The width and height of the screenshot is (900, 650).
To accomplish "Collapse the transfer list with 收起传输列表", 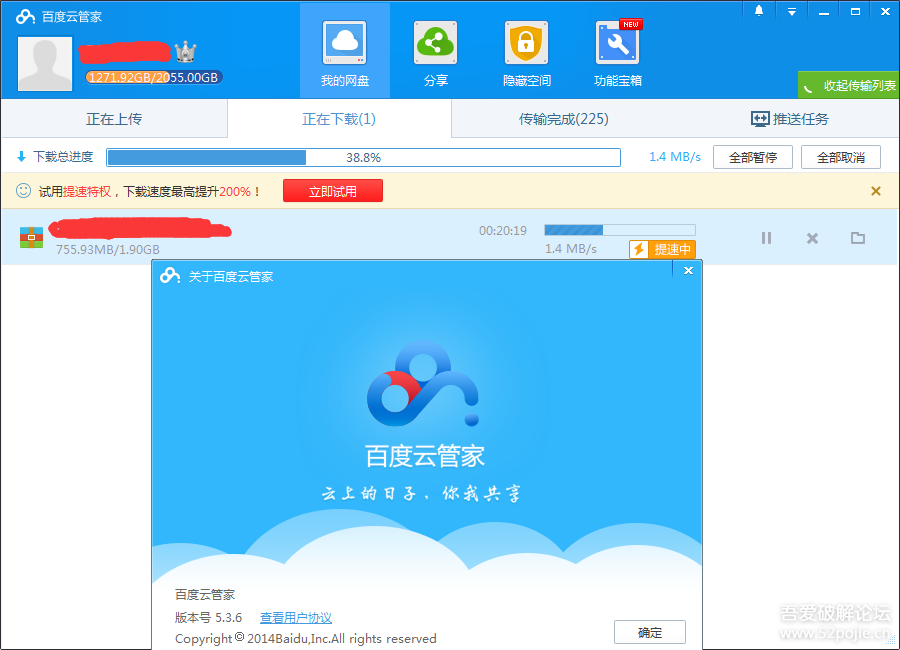I will coord(849,86).
